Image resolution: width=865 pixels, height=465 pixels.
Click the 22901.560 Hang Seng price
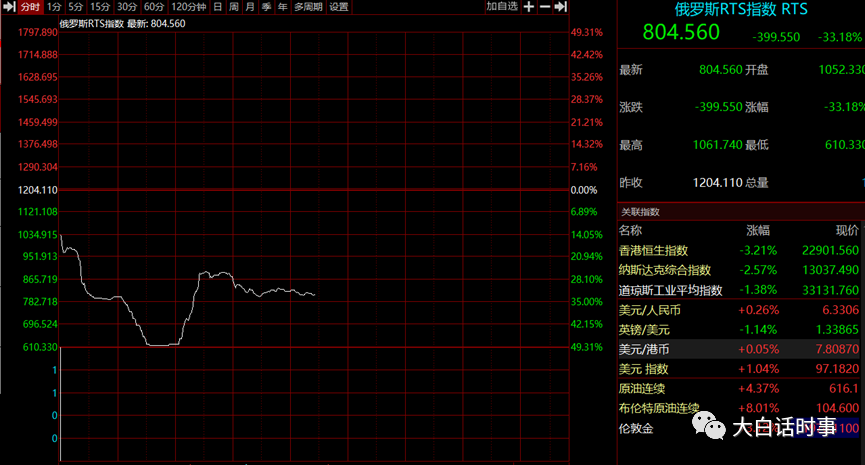pyautogui.click(x=830, y=250)
